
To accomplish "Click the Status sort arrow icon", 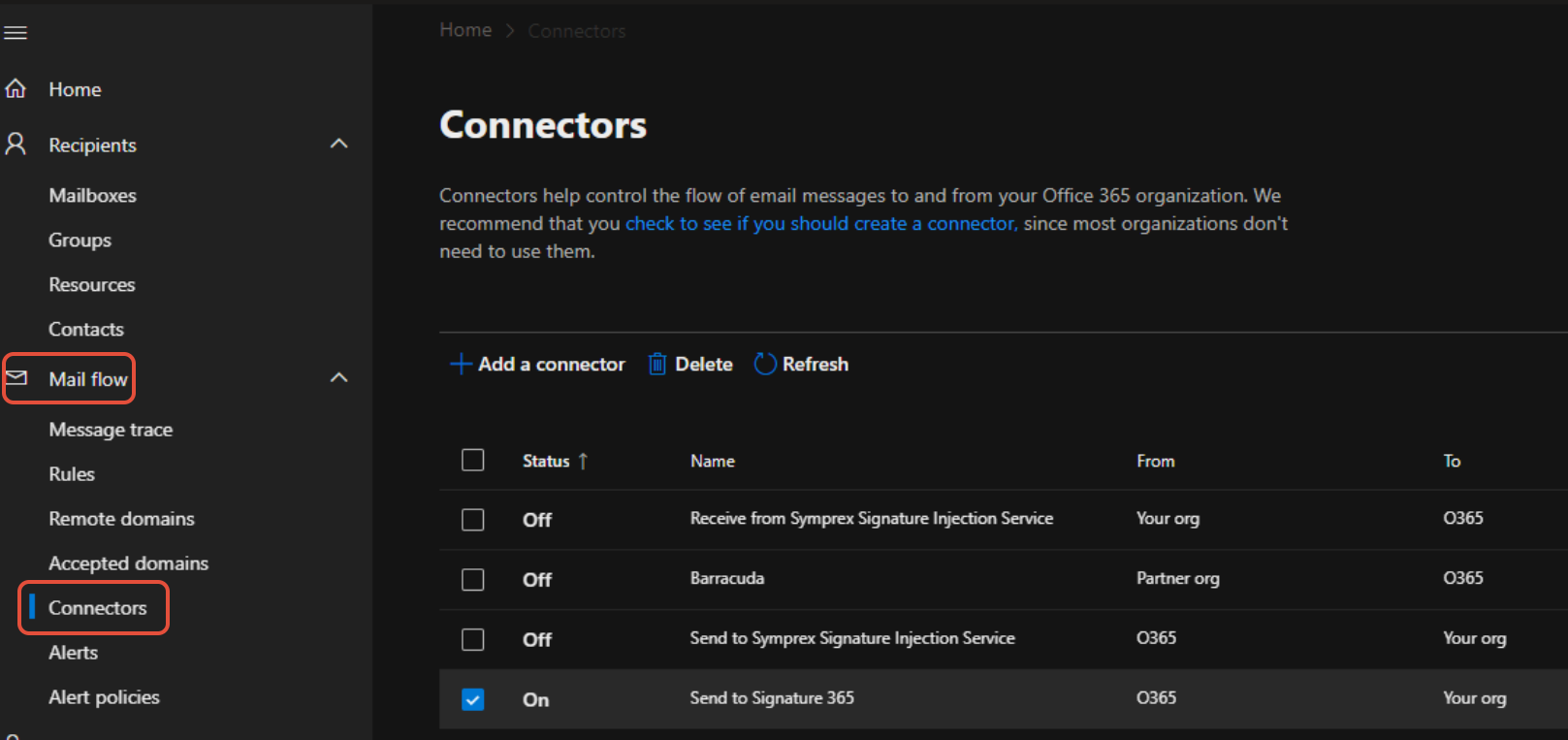I will click(583, 461).
